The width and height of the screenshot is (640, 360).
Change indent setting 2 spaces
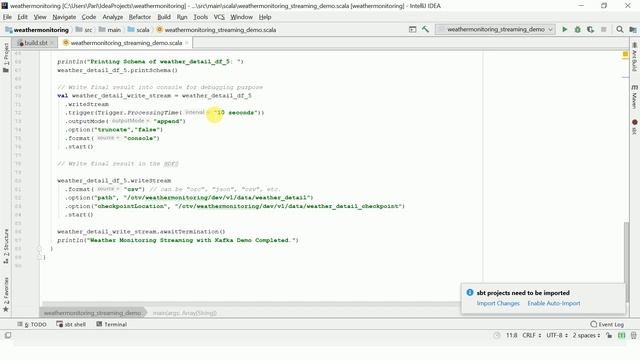[586, 335]
